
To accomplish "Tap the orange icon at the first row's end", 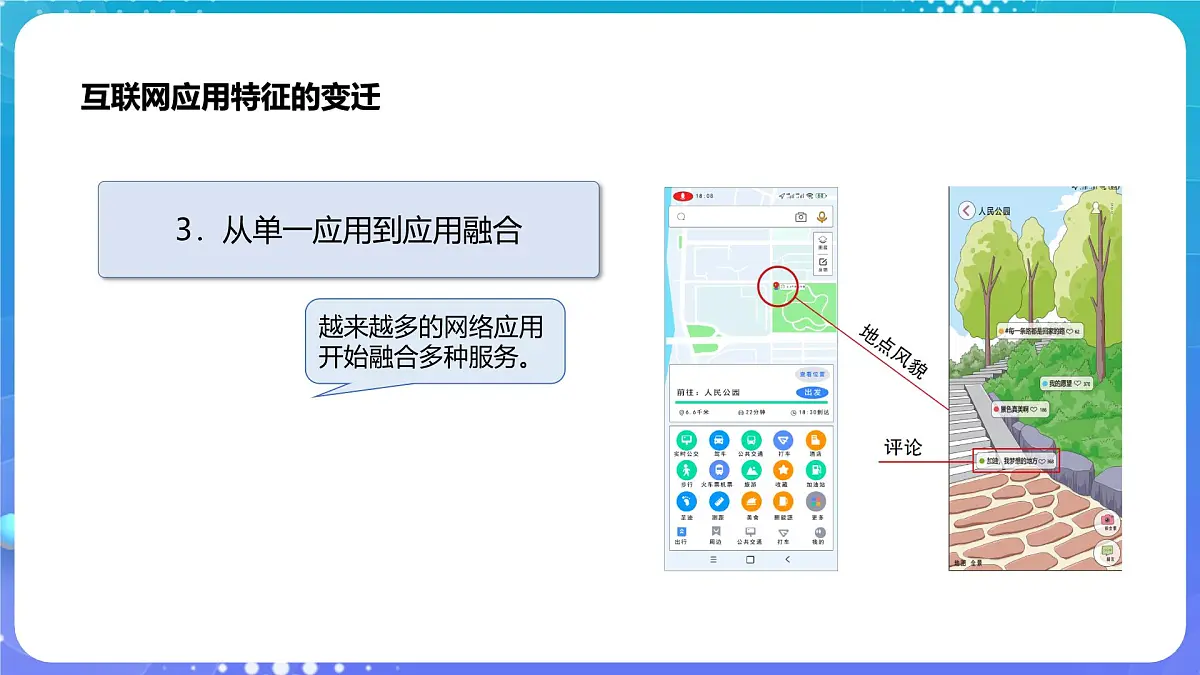I will tap(816, 440).
